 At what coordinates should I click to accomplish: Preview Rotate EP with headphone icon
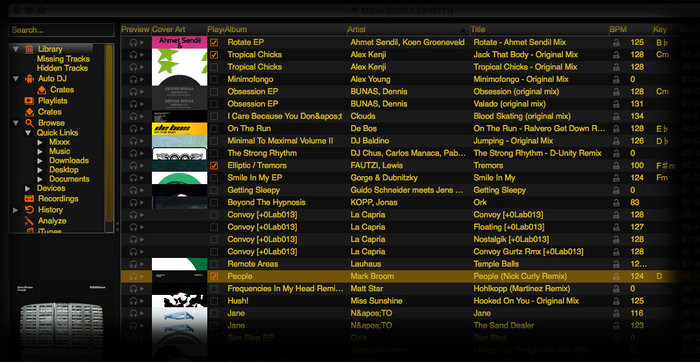133,42
